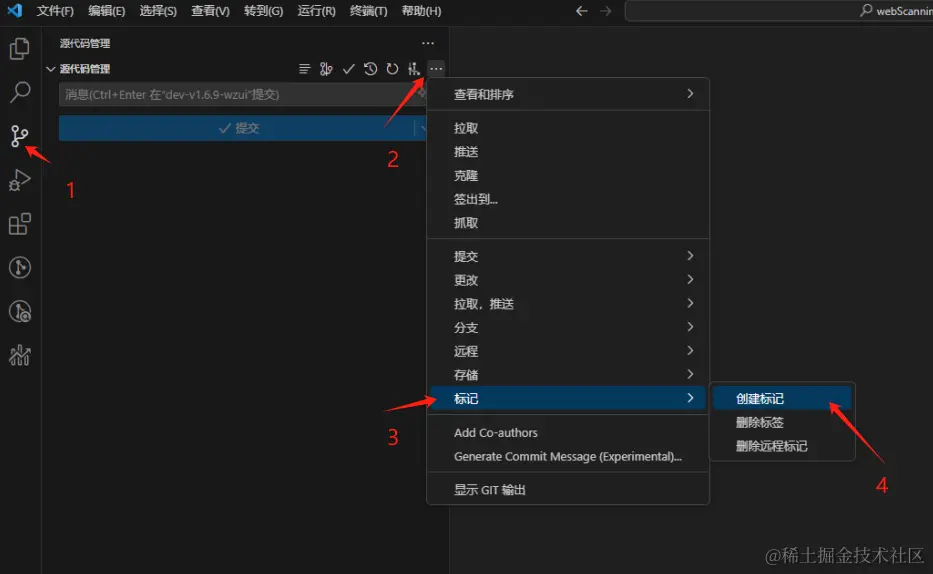Screen dimensions: 933x574
Task: Go back with the left arrow navigation
Action: pos(582,11)
